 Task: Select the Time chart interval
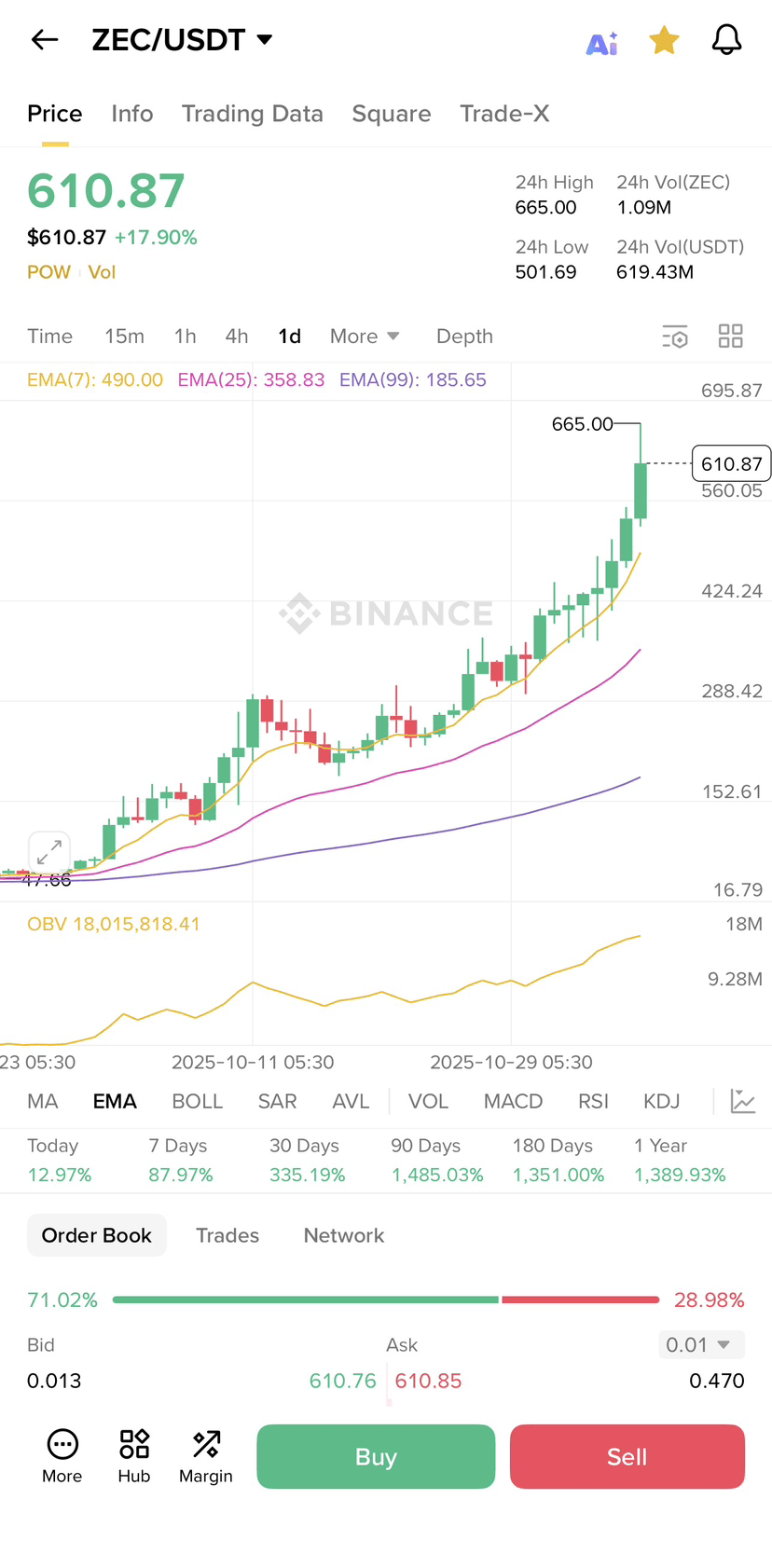click(x=49, y=337)
